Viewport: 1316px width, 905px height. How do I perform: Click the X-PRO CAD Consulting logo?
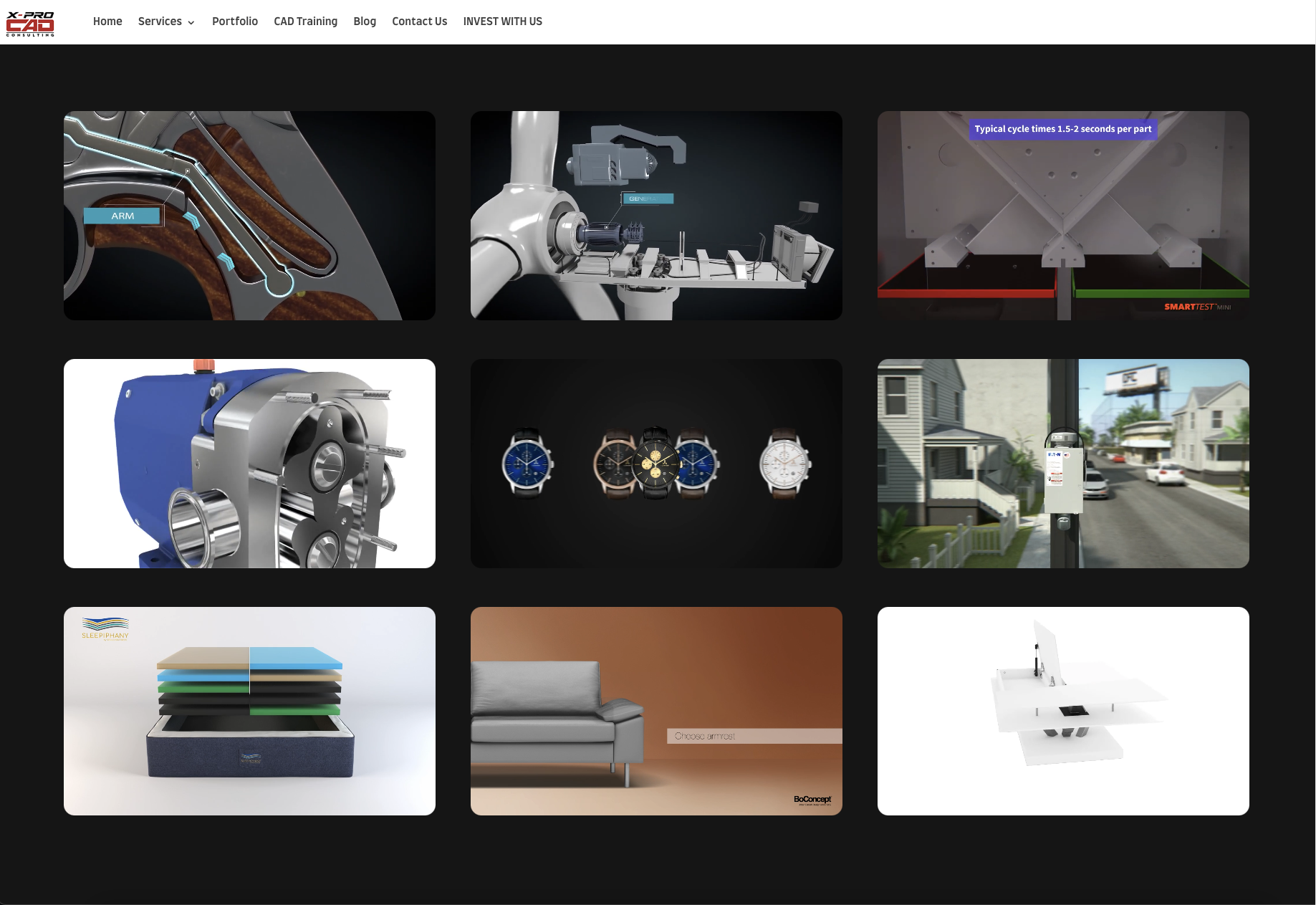[30, 23]
